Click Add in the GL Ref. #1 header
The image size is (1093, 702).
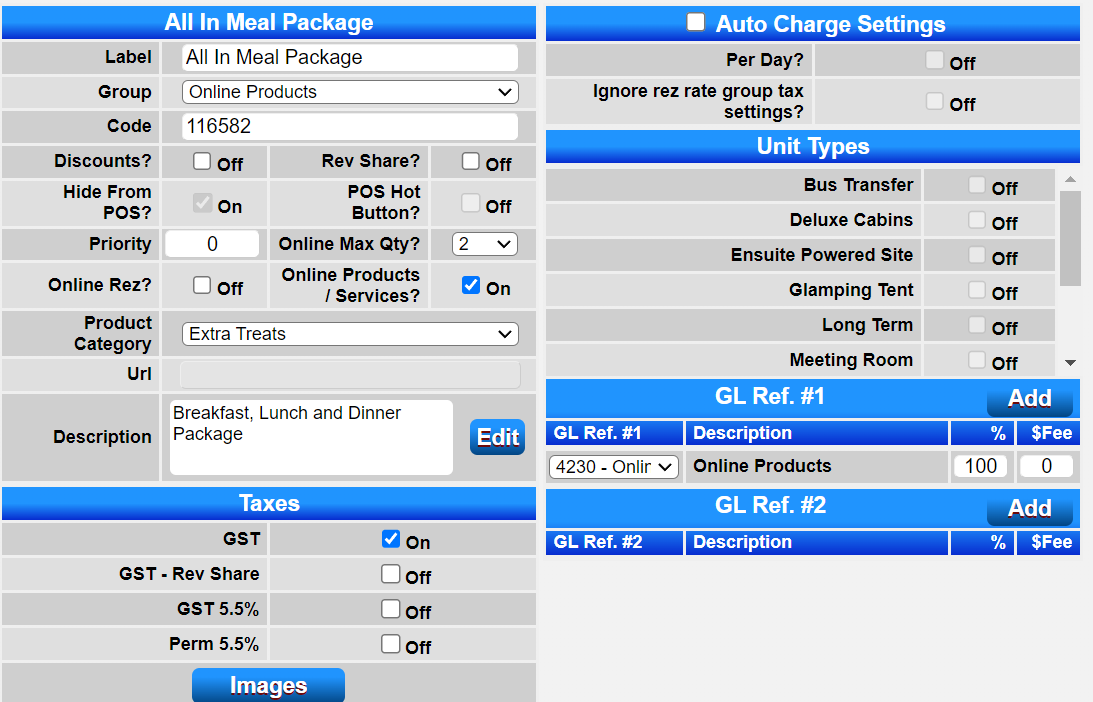[1030, 398]
